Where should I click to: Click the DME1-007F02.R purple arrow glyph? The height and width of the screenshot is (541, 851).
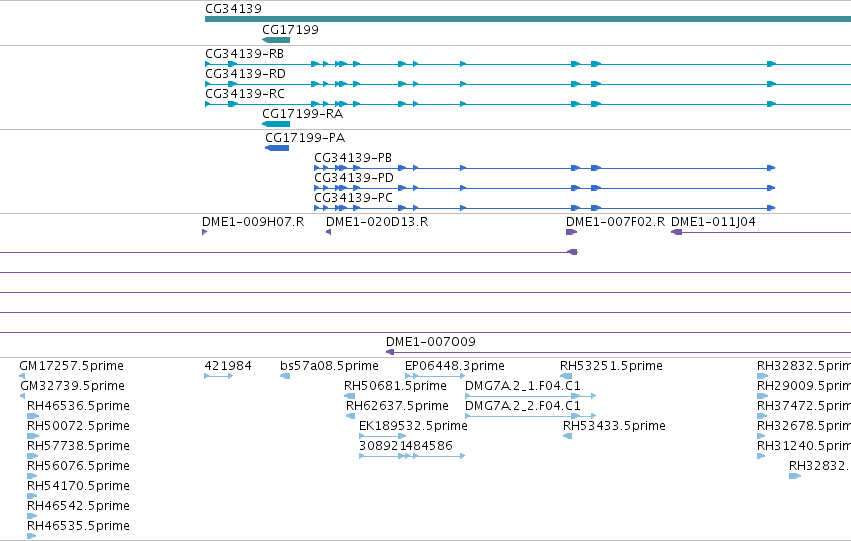[571, 232]
